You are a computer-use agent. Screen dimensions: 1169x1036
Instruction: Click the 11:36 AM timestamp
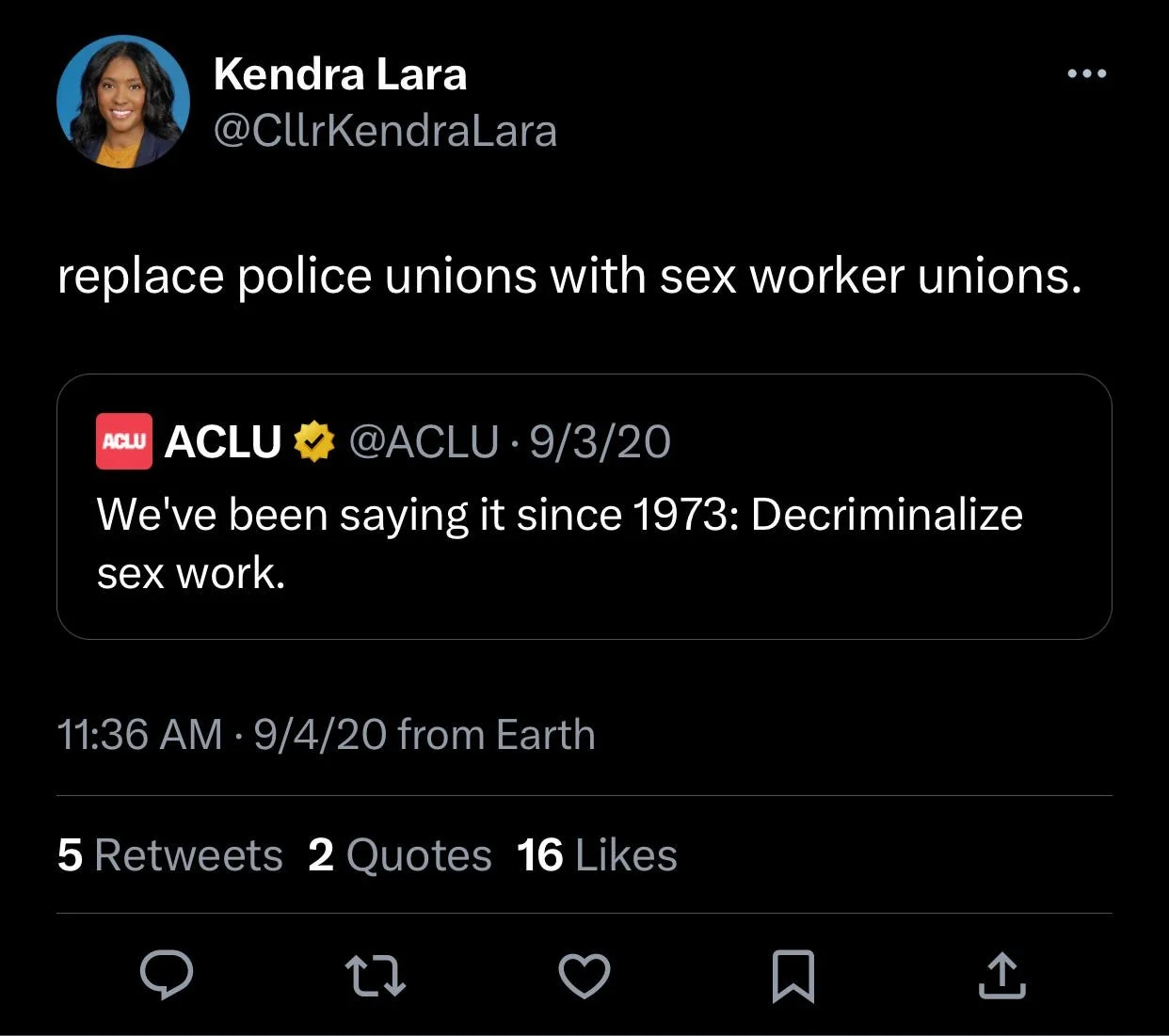point(139,735)
